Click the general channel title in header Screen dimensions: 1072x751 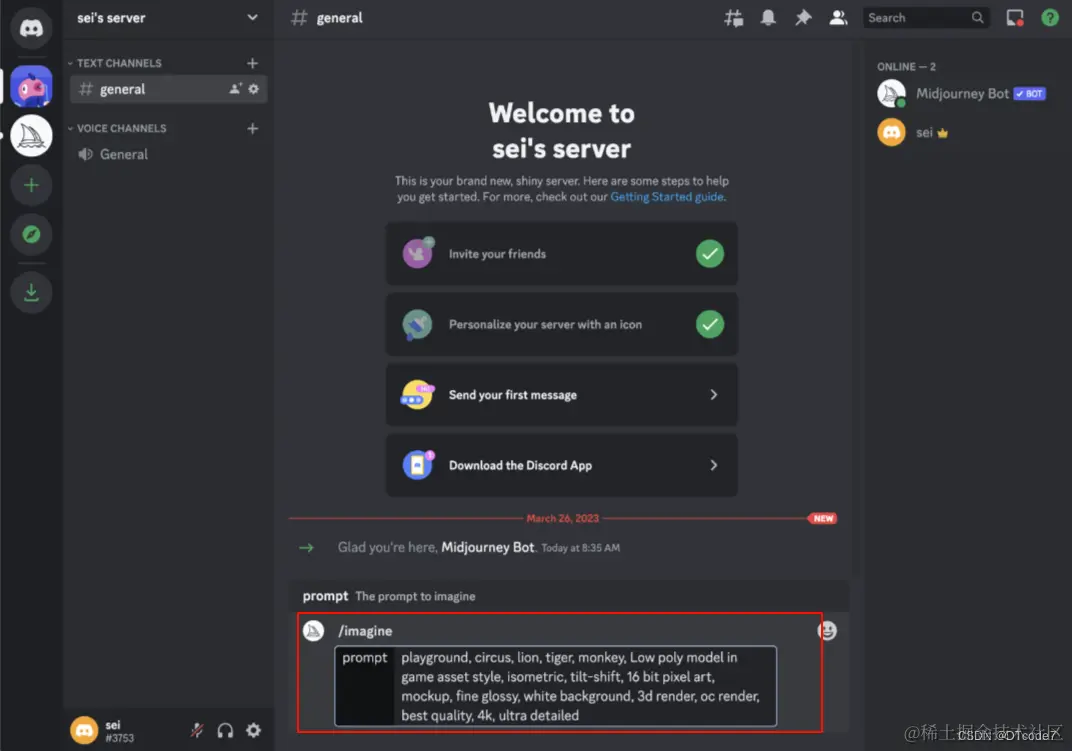pos(339,18)
